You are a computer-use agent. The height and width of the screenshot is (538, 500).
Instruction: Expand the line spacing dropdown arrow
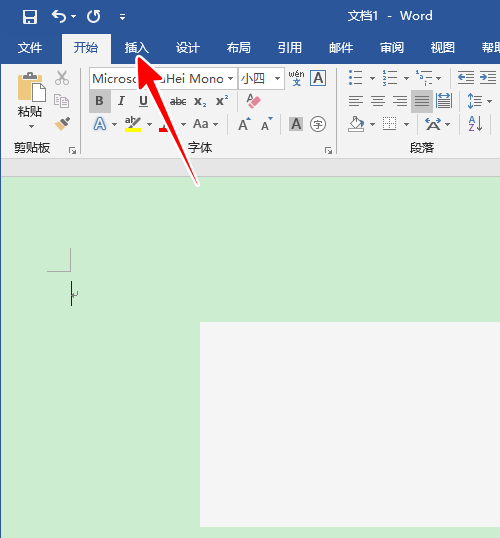click(x=490, y=101)
